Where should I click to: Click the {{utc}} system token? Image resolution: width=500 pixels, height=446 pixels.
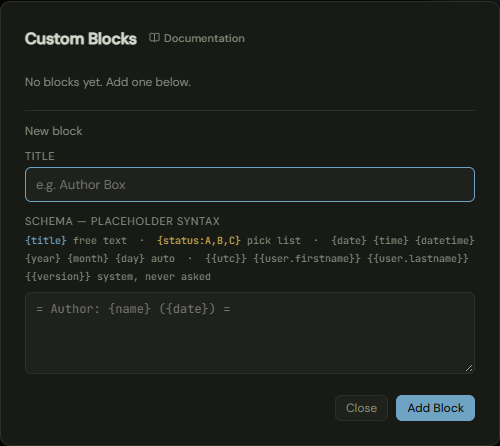[x=226, y=258]
